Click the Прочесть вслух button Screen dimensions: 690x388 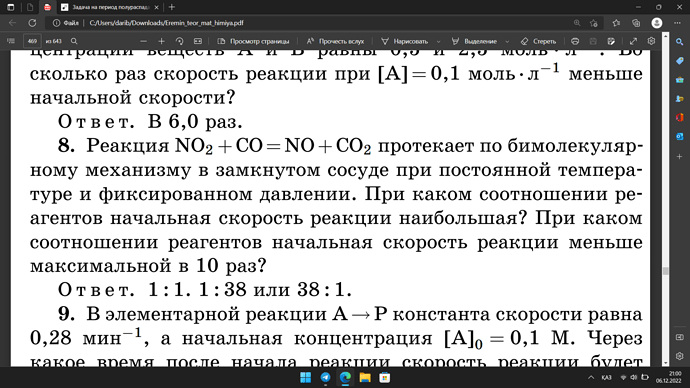tap(335, 41)
